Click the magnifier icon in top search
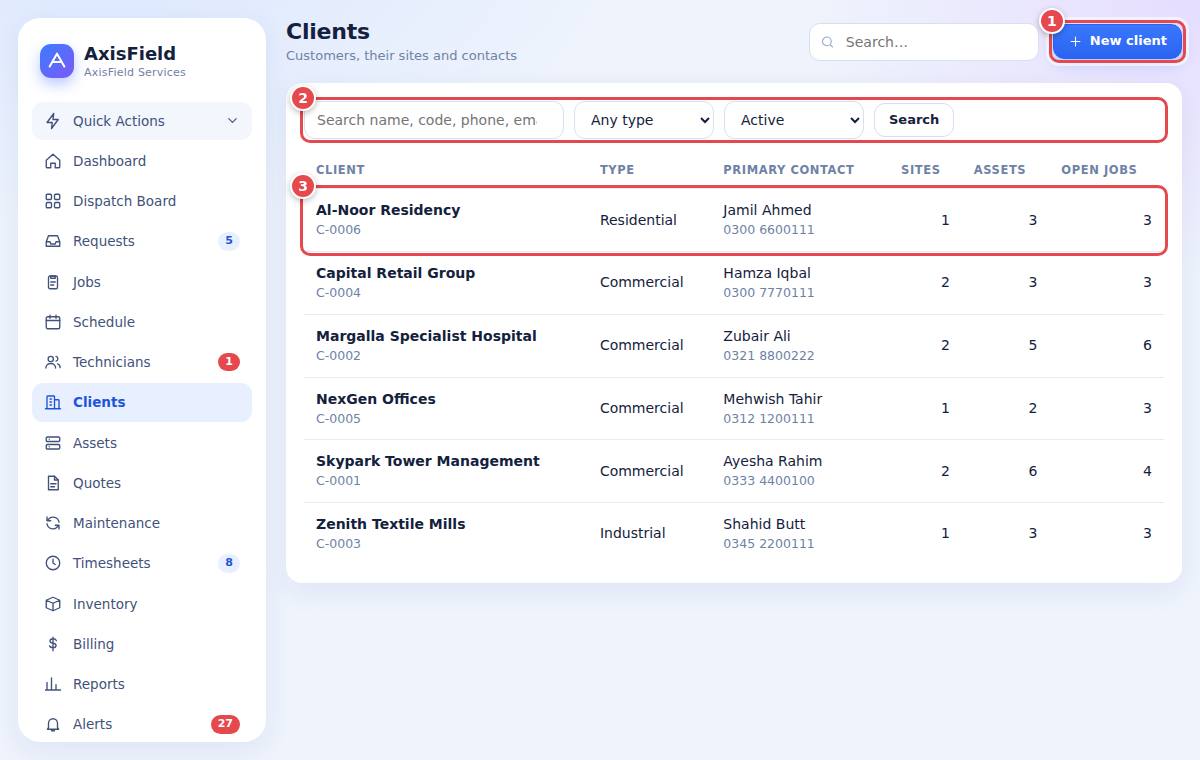1200x760 pixels. tap(828, 42)
